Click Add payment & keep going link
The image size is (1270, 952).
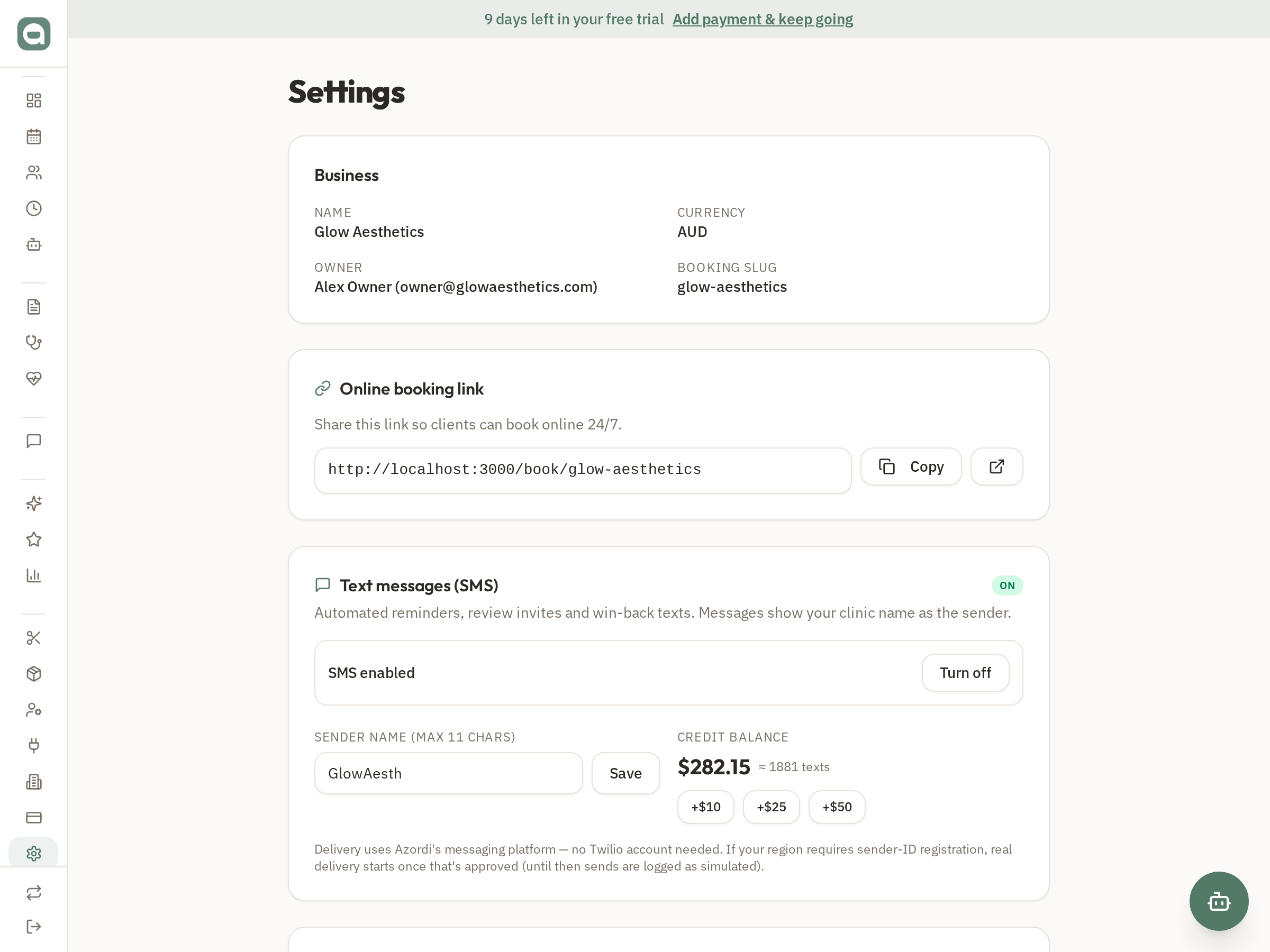pyautogui.click(x=763, y=19)
